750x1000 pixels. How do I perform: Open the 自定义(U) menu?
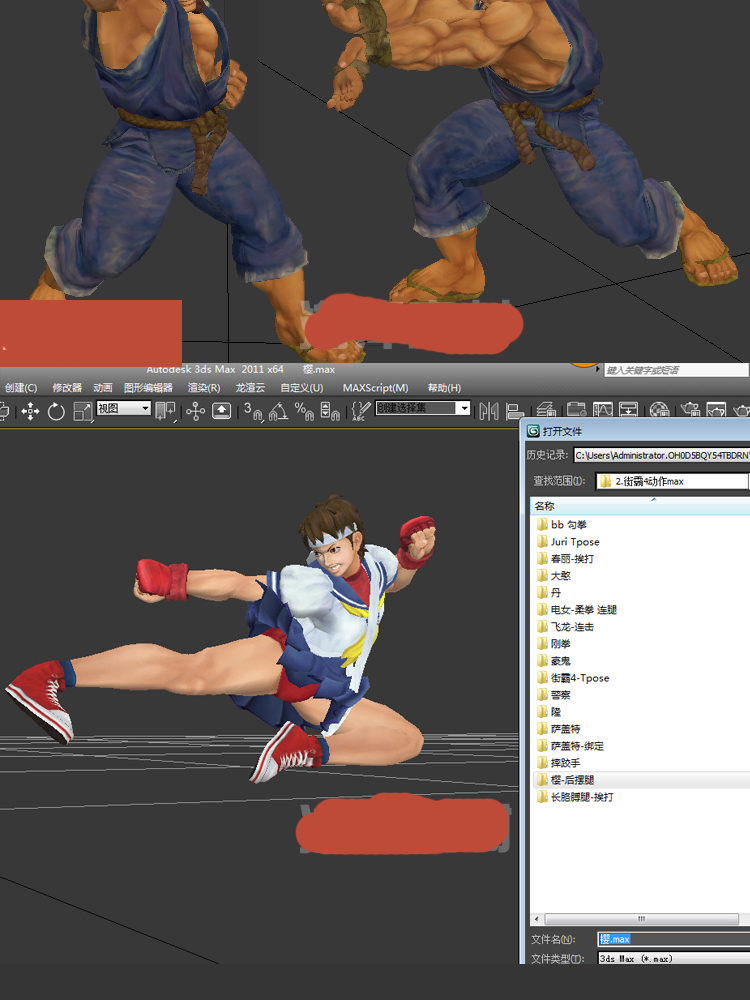(x=302, y=388)
